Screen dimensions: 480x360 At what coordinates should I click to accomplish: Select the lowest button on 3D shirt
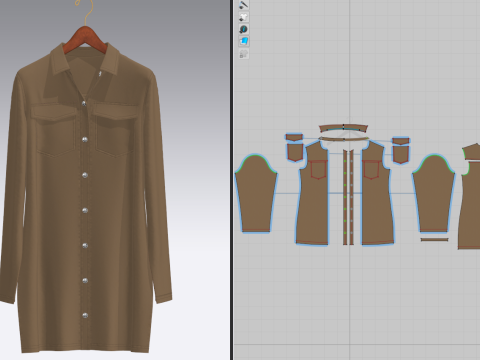point(85,315)
